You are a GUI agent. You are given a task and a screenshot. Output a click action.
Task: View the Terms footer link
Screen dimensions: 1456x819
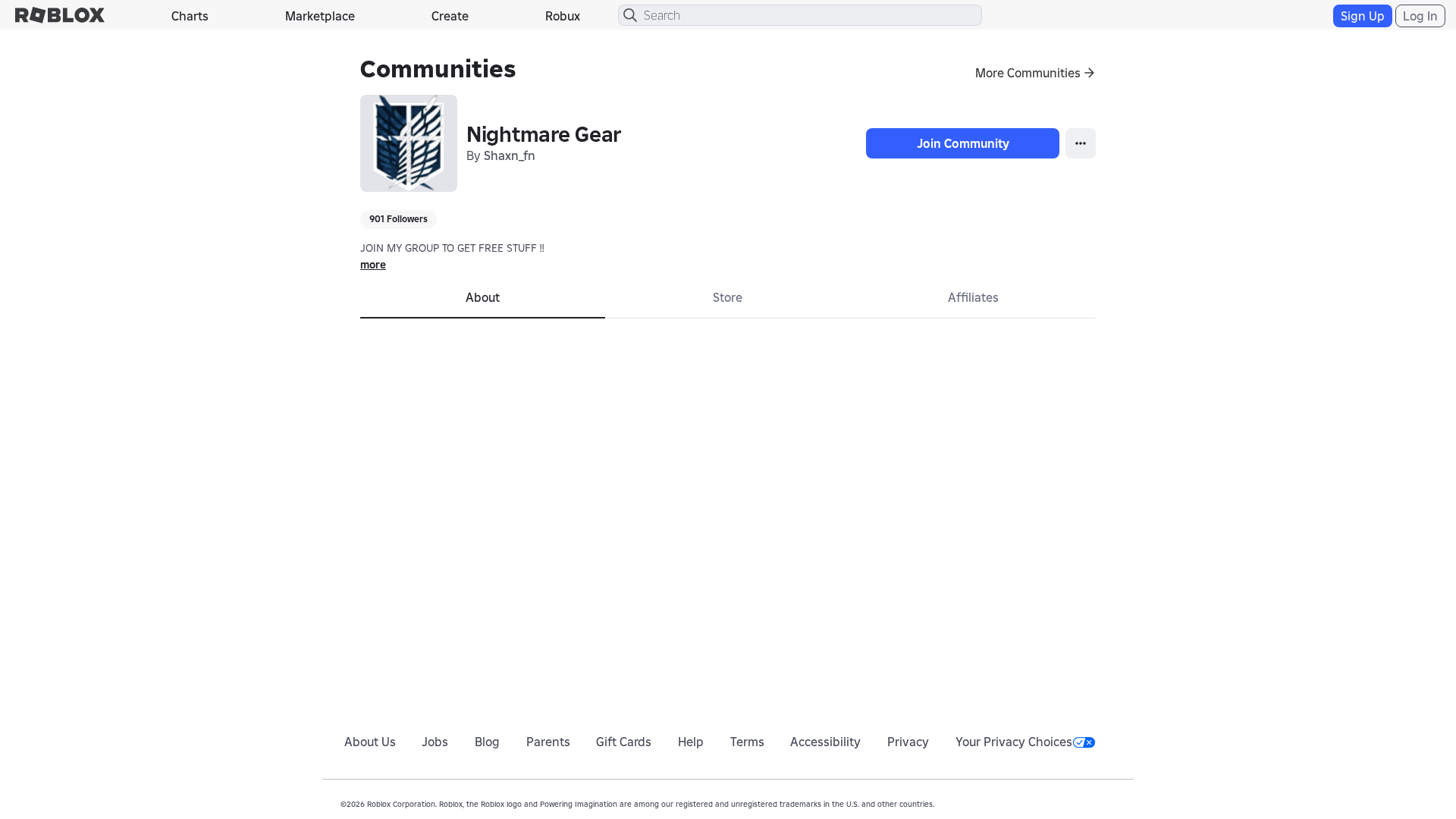tap(747, 742)
